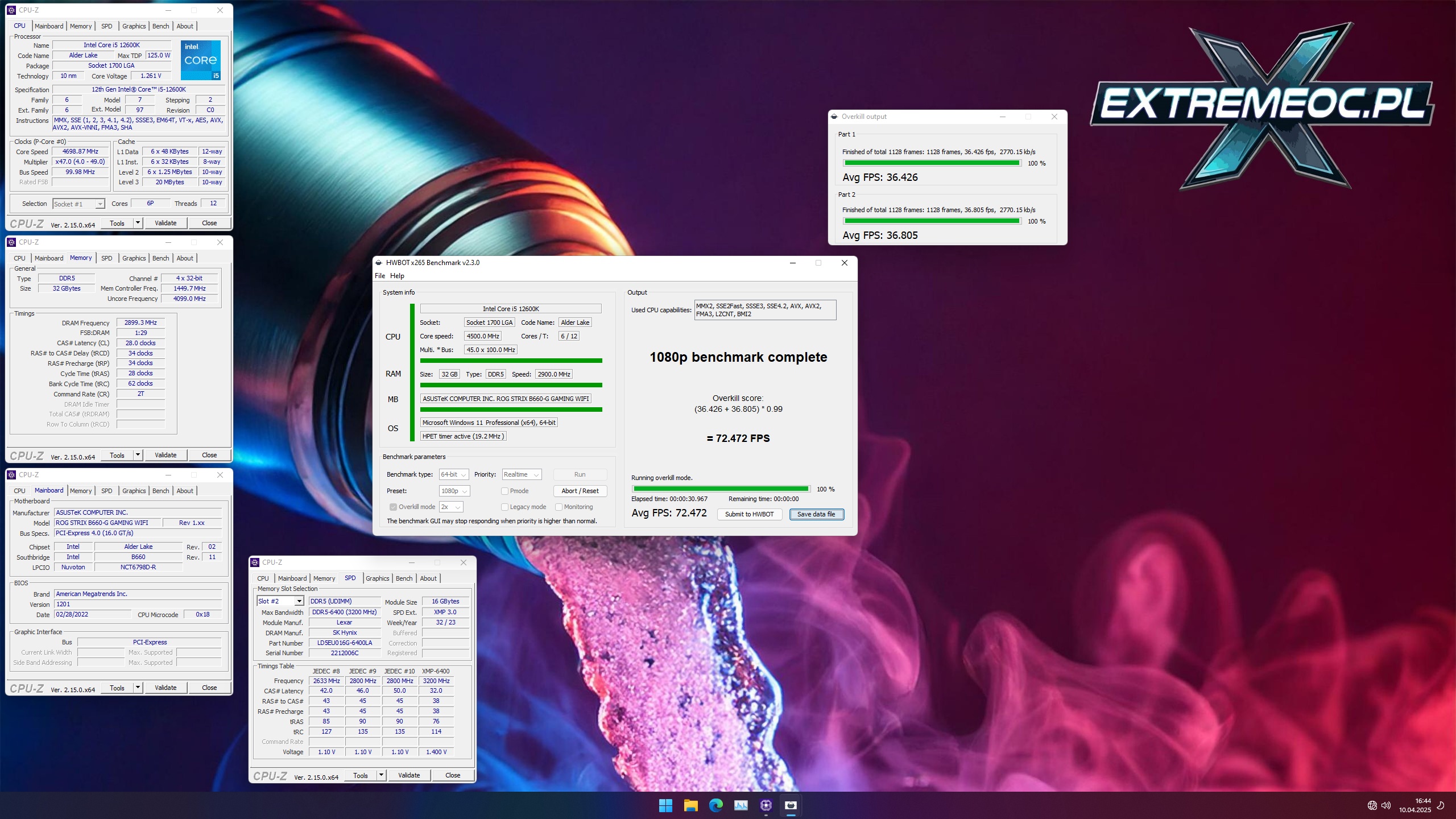Viewport: 1456px width, 819px height.
Task: Open the Benchmark type 64-bit dropdown
Action: click(454, 474)
